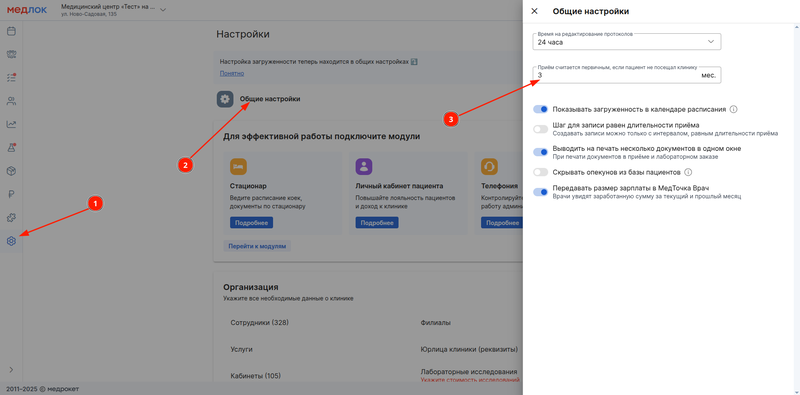Open the laboratory flask icon in sidebar

(11, 147)
